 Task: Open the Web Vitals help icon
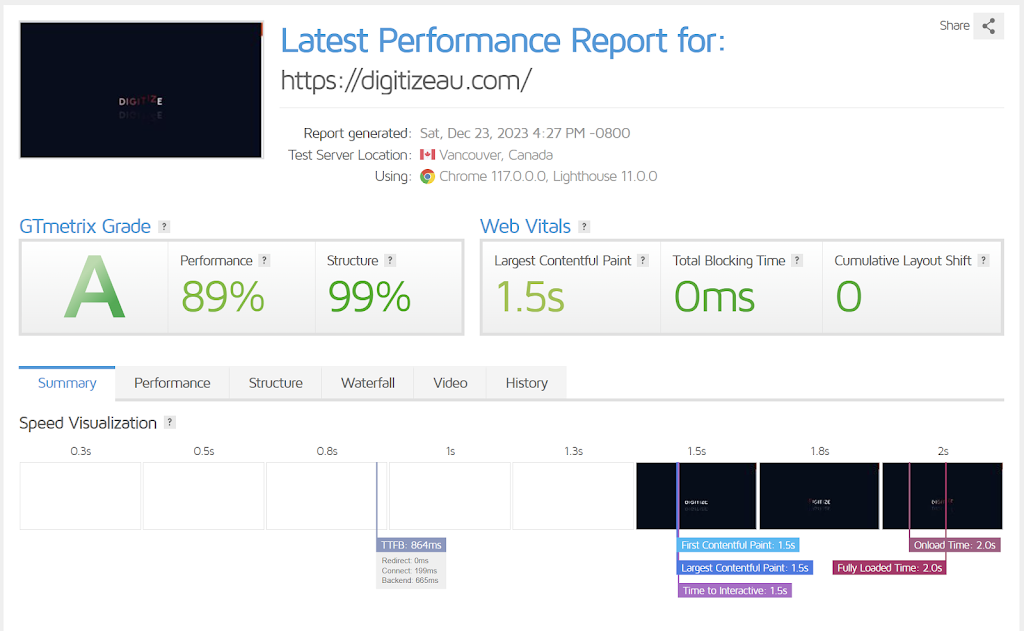584,227
